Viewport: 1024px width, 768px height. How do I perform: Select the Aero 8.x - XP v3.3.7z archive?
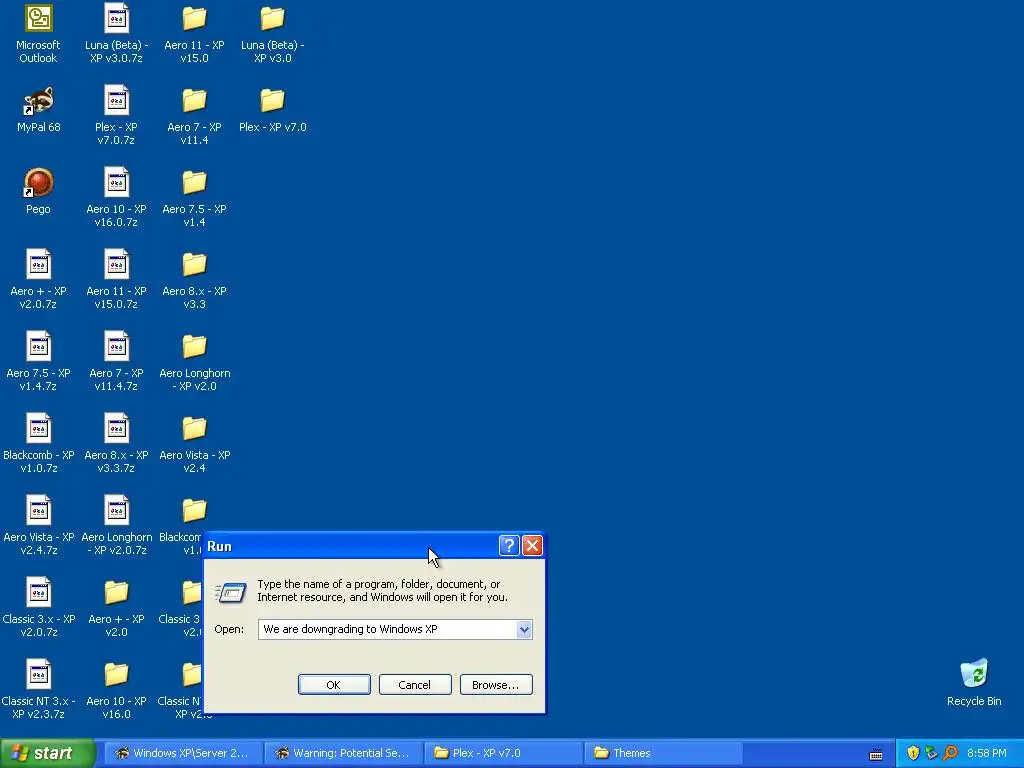(x=116, y=443)
